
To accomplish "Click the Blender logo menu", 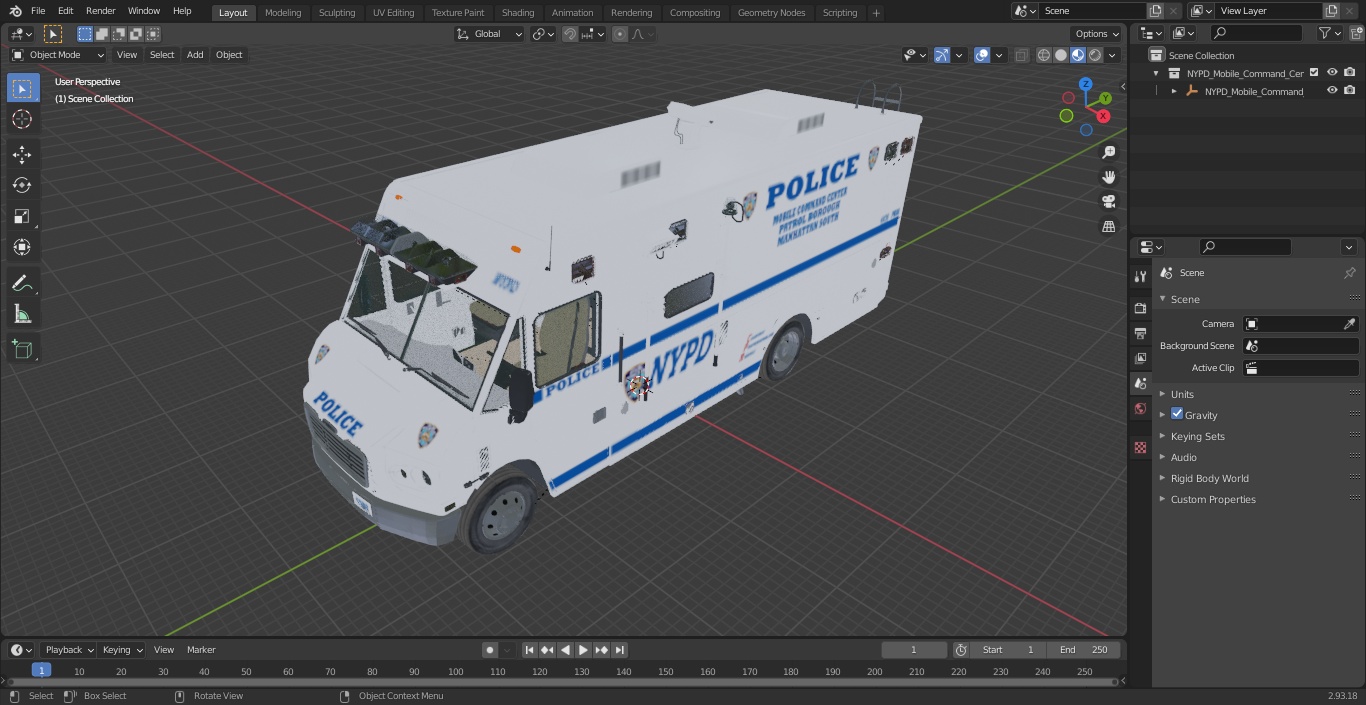I will point(16,11).
